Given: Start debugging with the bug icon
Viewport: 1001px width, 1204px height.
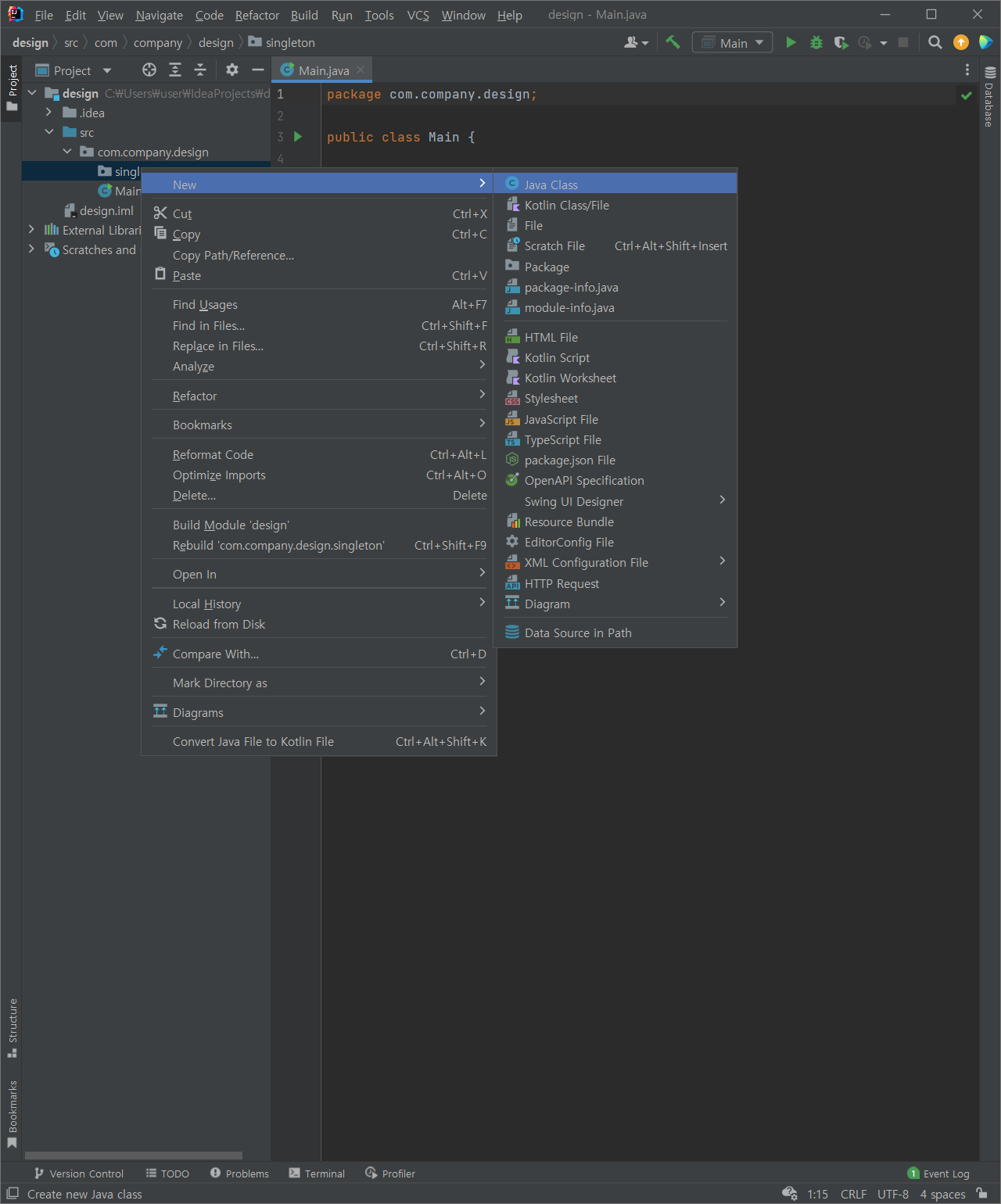Looking at the screenshot, I should [816, 42].
